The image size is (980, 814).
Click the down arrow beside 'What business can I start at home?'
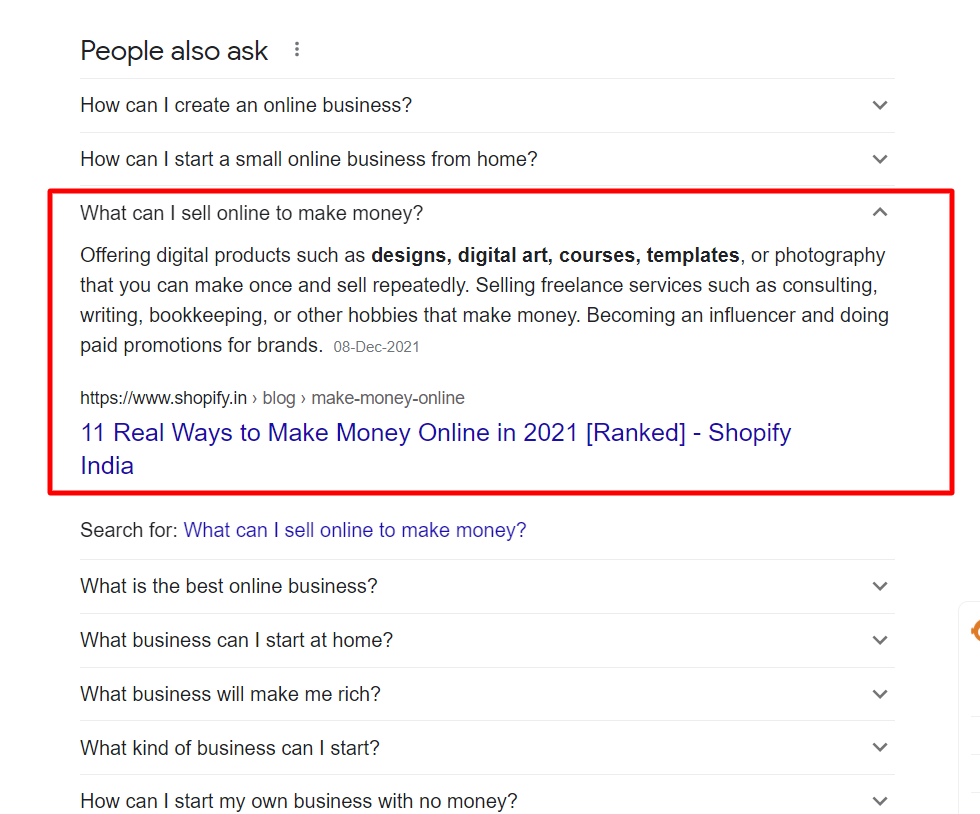(x=880, y=640)
